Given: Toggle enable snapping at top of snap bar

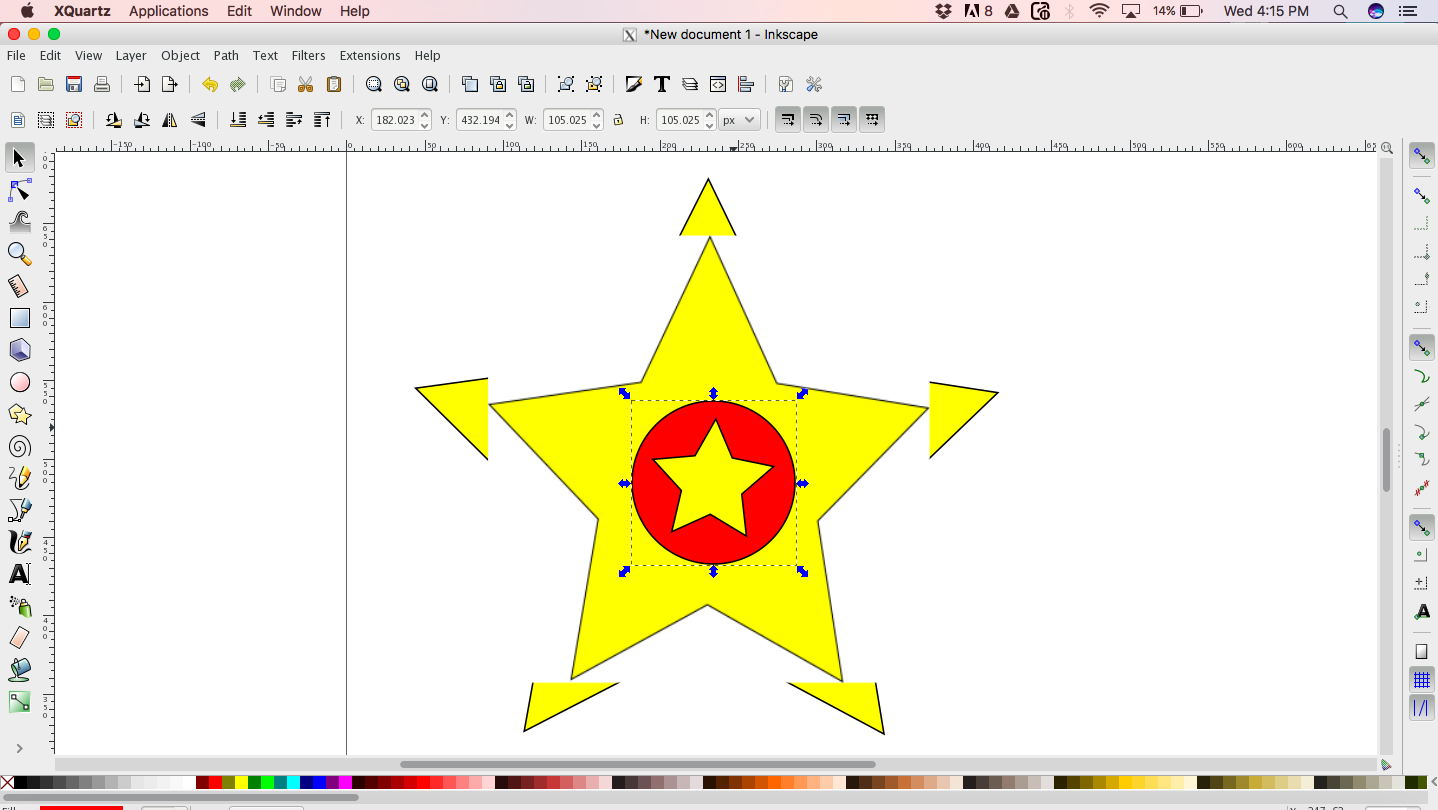Looking at the screenshot, I should (1421, 156).
